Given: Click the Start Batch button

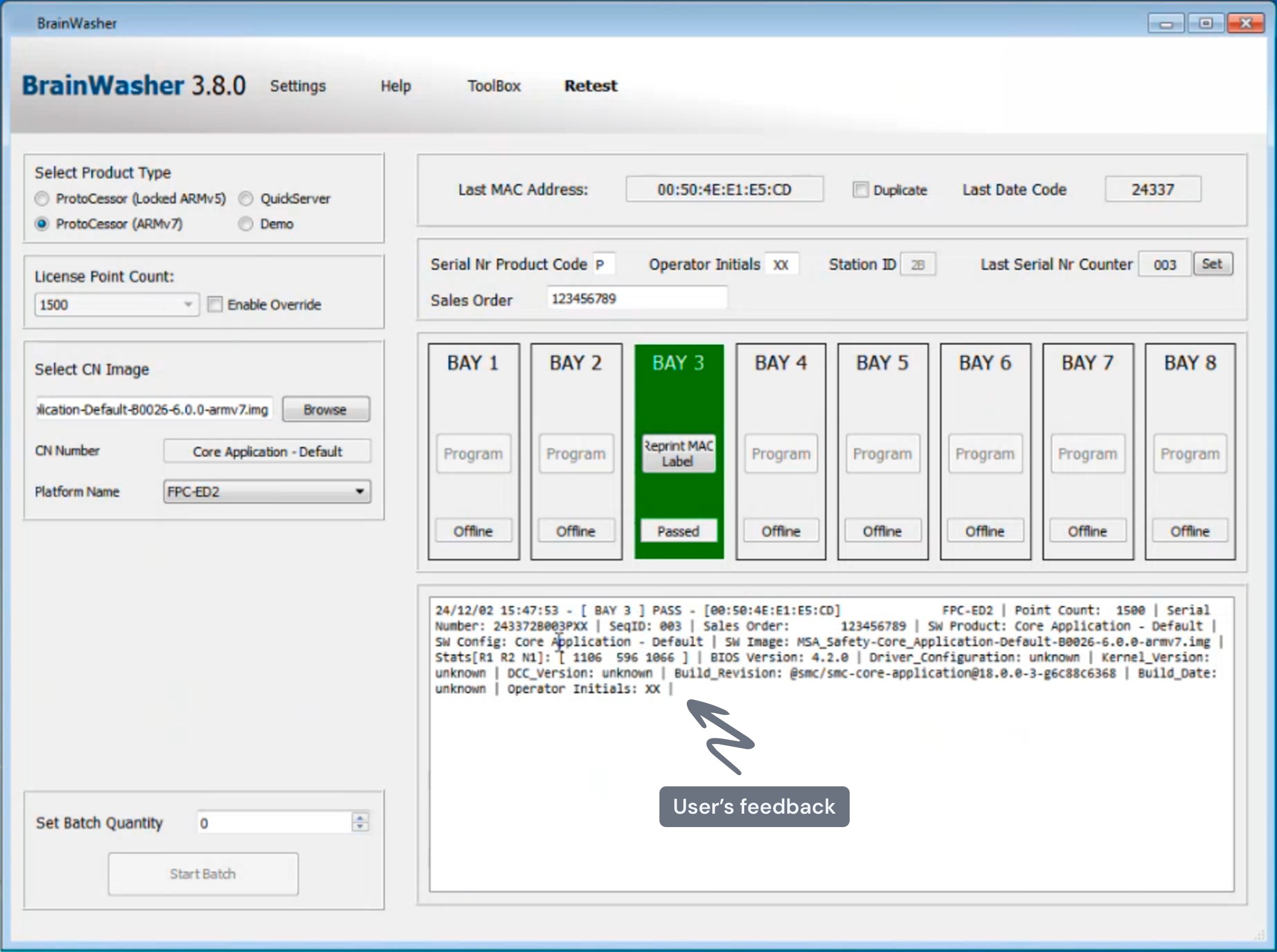Looking at the screenshot, I should click(203, 873).
